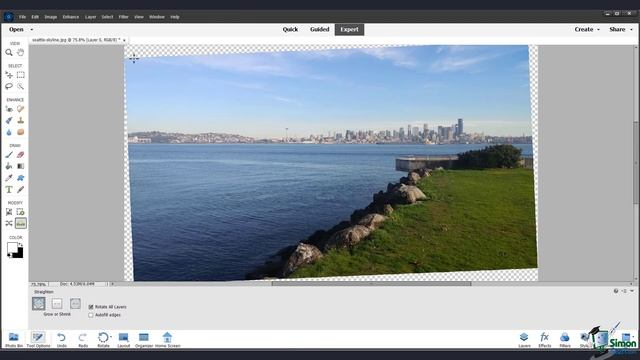Collapse the Tool Options panel arrow

point(632,291)
